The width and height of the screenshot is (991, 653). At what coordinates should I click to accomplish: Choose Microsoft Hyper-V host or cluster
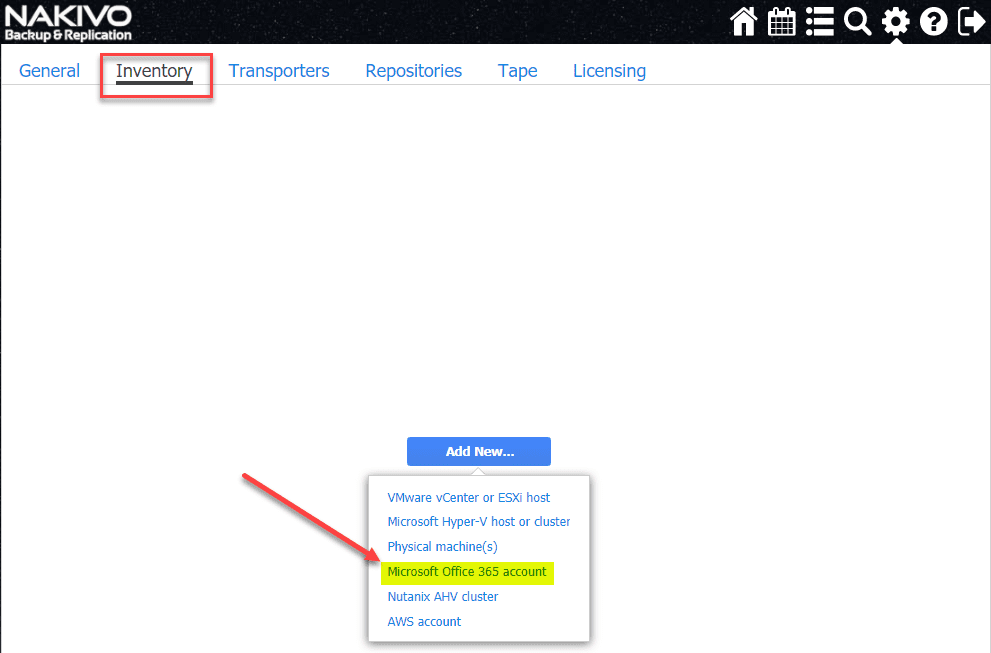(x=478, y=522)
